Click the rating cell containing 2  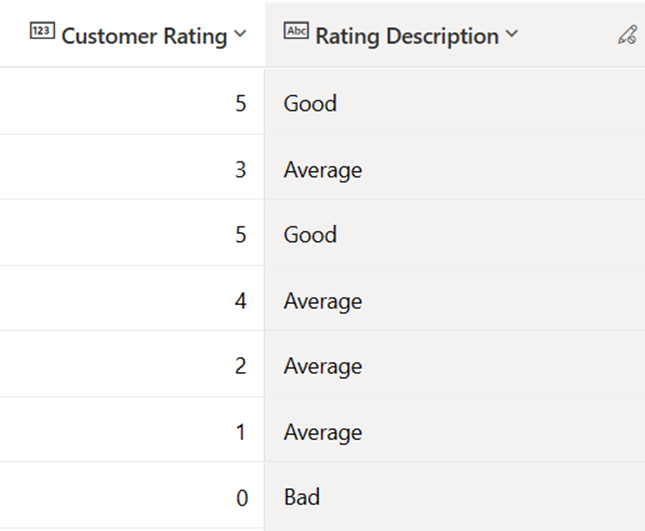(x=132, y=365)
